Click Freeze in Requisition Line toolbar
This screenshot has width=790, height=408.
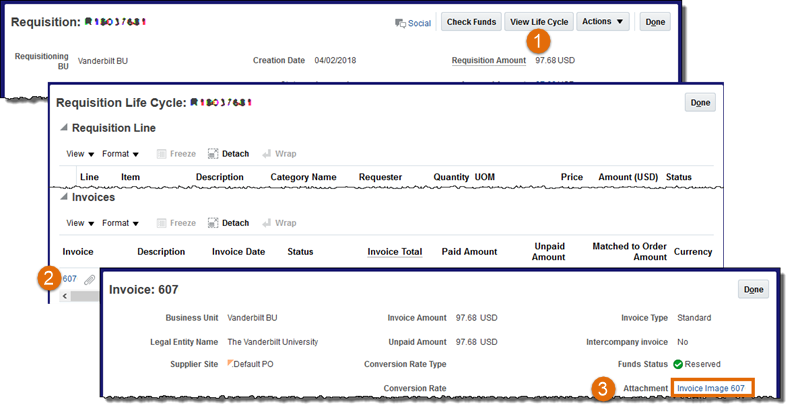[x=176, y=154]
